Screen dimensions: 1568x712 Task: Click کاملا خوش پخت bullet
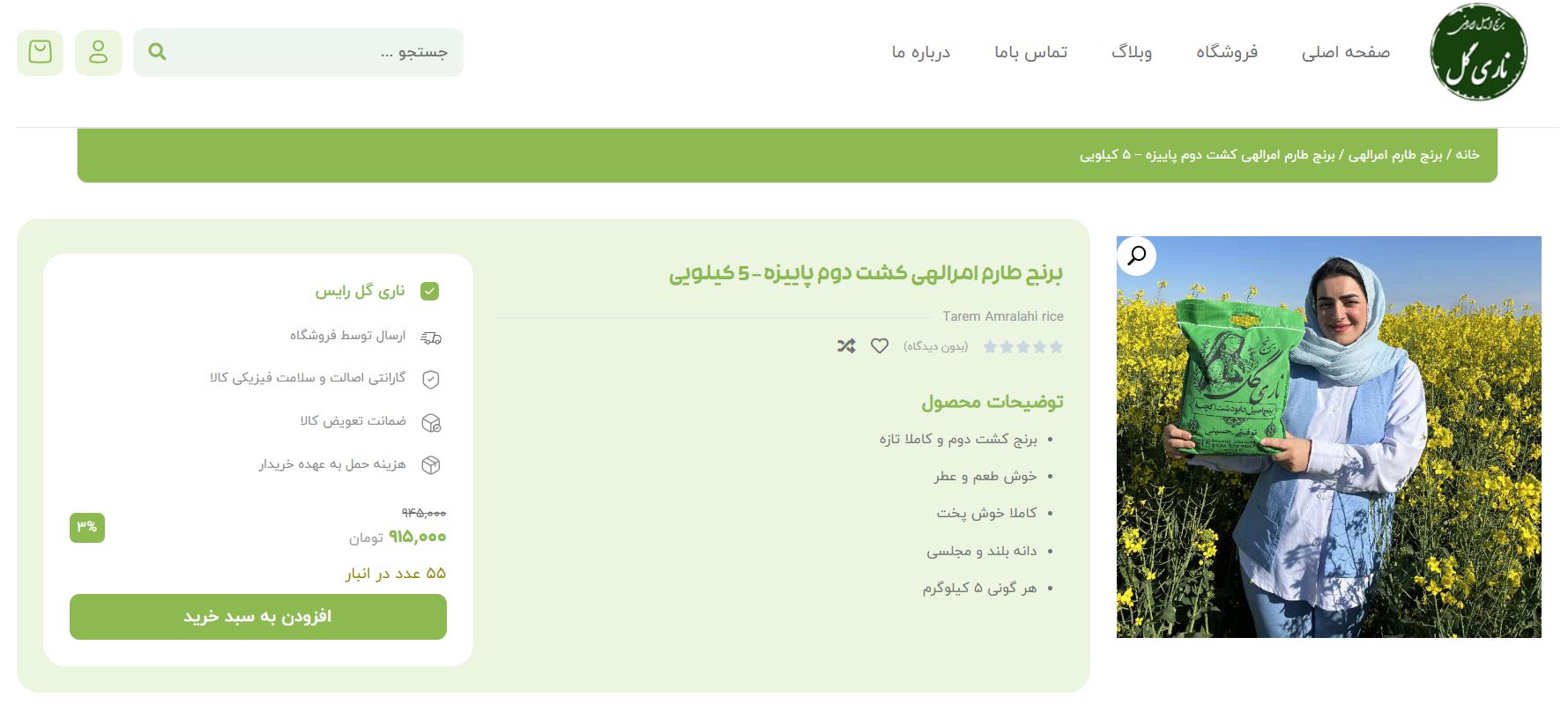click(x=987, y=513)
